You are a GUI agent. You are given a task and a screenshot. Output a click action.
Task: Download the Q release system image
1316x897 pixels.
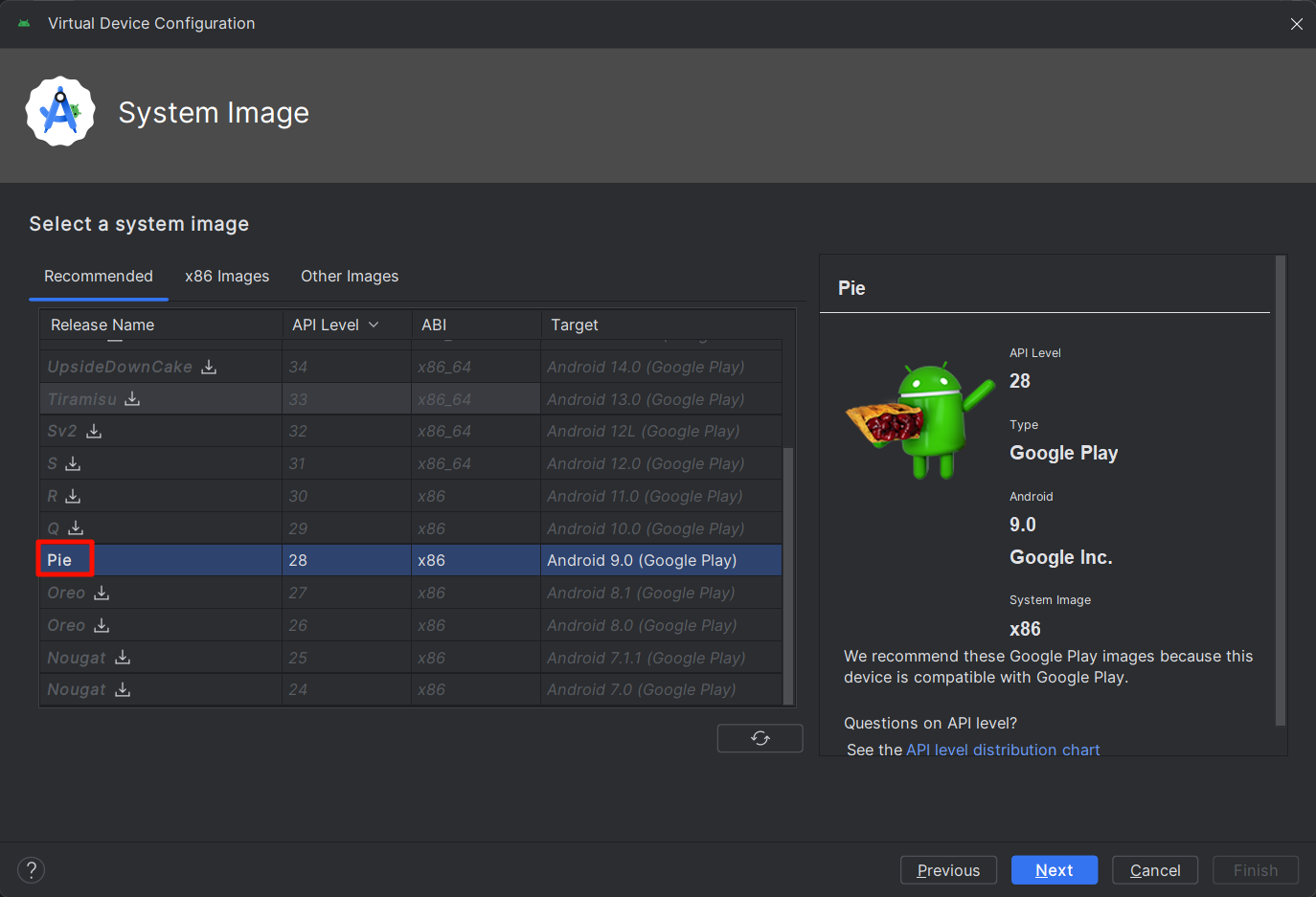(76, 527)
